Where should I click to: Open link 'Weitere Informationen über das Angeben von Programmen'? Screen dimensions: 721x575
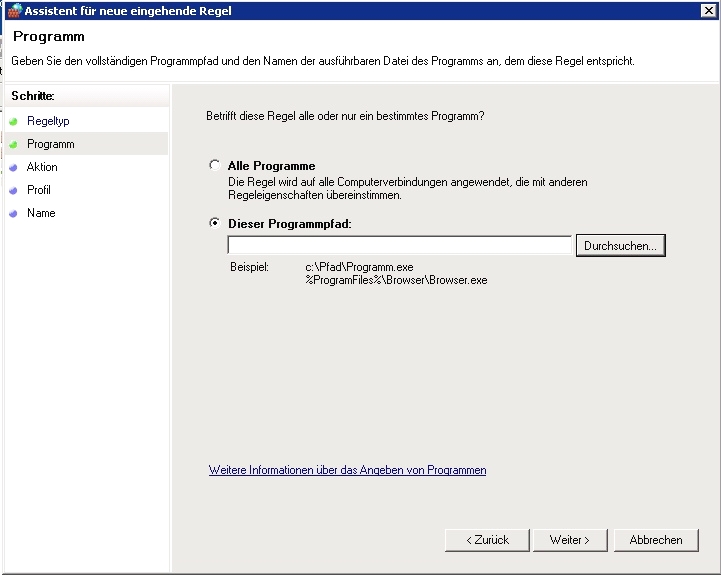347,470
